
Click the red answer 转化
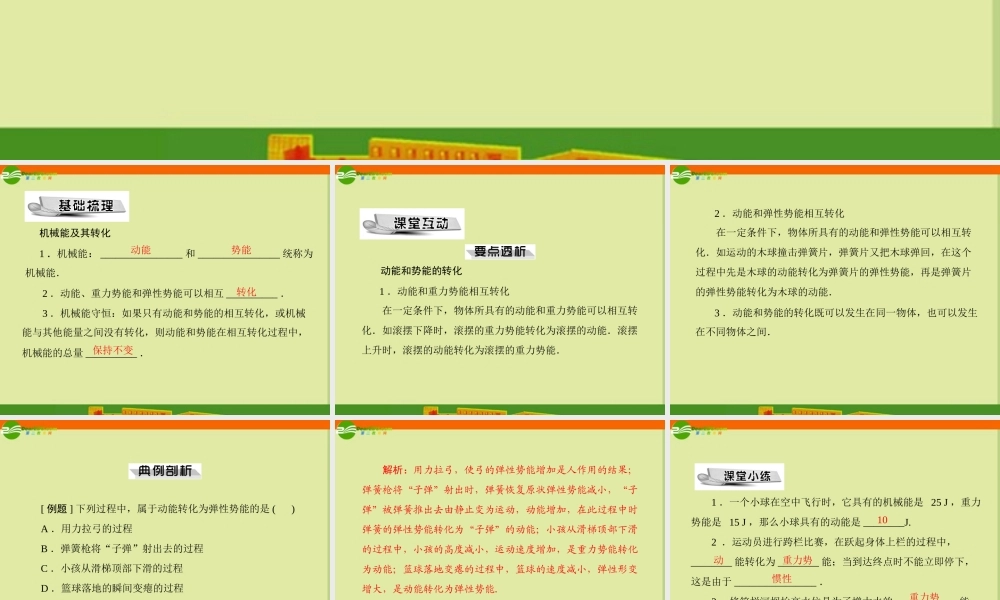[x=246, y=292]
